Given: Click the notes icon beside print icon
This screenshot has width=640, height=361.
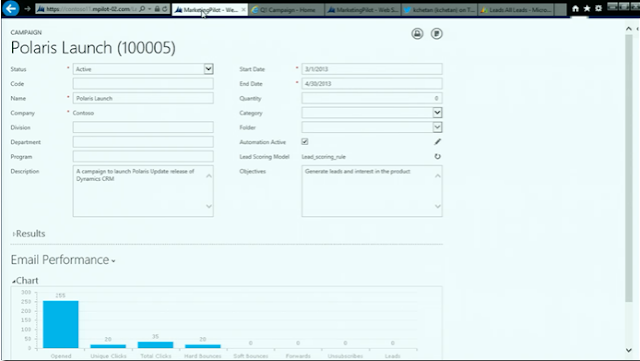Looking at the screenshot, I should [436, 33].
